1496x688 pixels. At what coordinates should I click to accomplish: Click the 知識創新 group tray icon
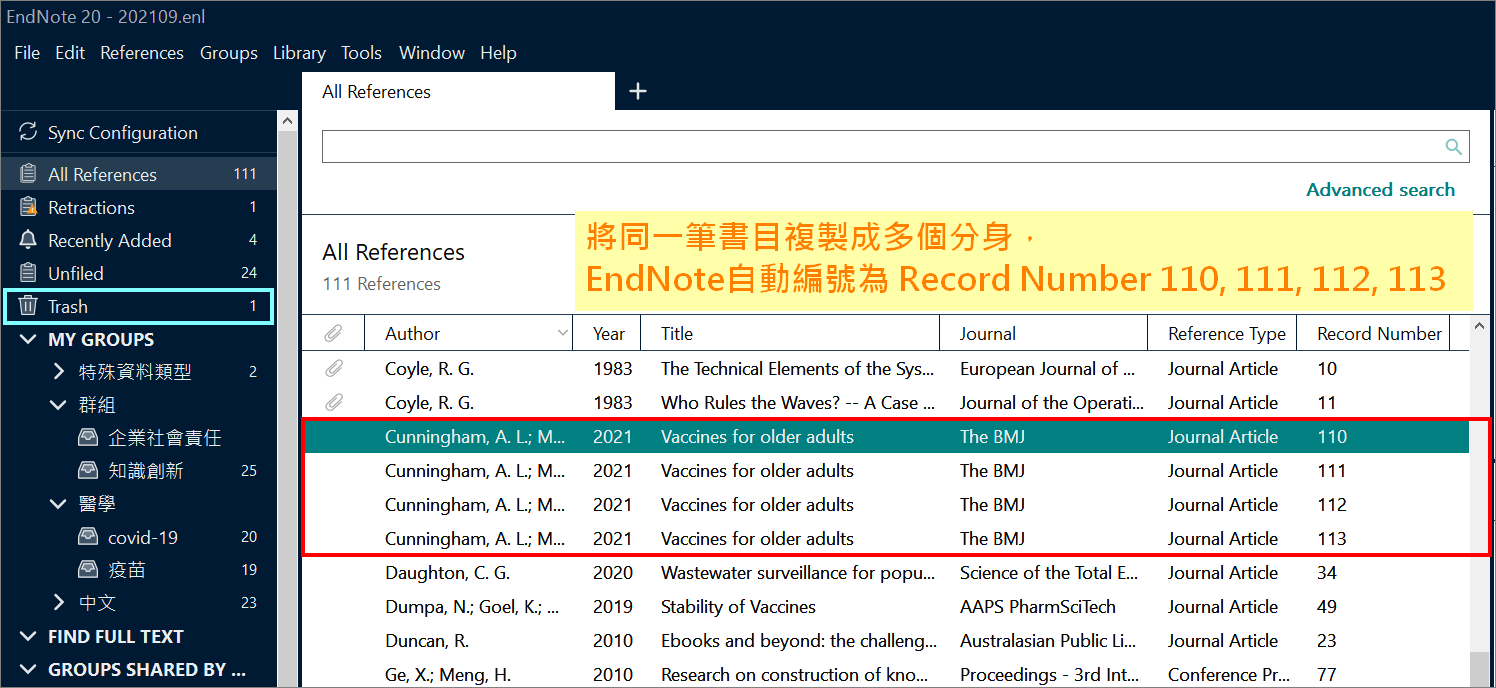[89, 471]
